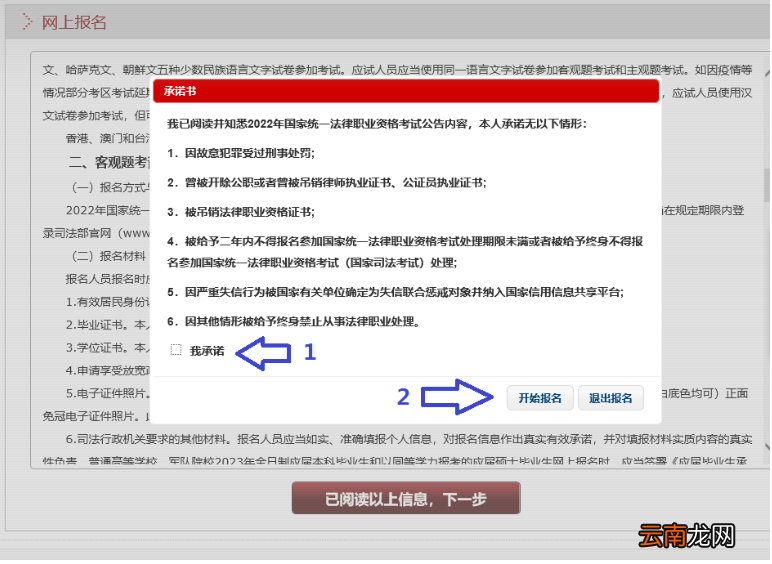This screenshot has height=564, width=772.
Task: Tick the 我承诺 checkbox
Action: [x=176, y=350]
